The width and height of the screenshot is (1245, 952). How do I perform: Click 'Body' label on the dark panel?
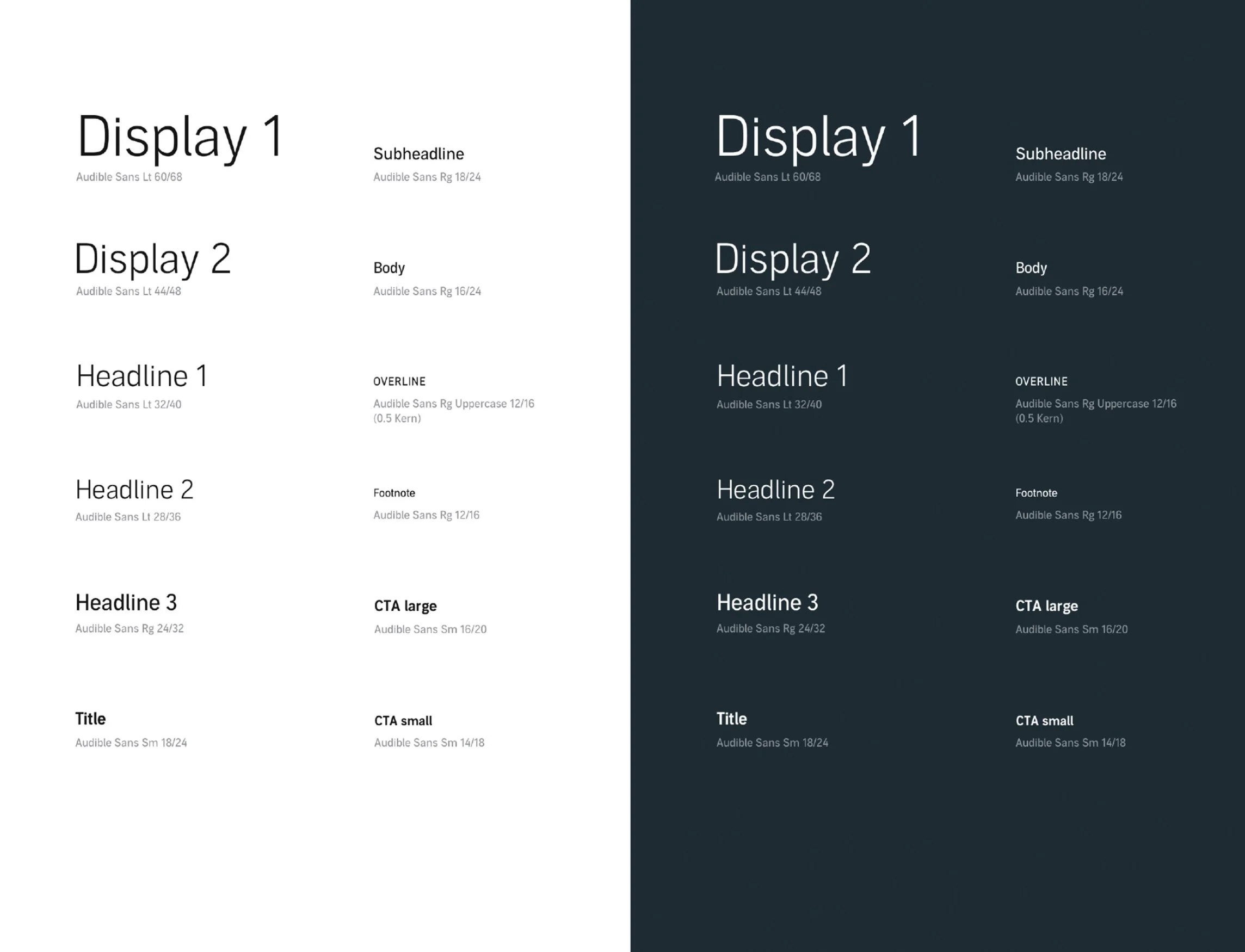pos(1031,268)
